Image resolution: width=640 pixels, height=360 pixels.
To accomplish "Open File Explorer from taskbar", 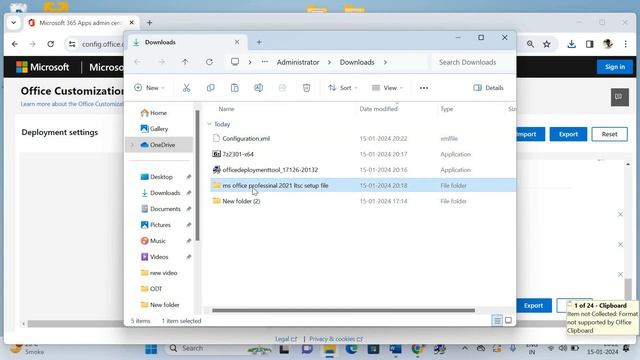I will tap(329, 349).
